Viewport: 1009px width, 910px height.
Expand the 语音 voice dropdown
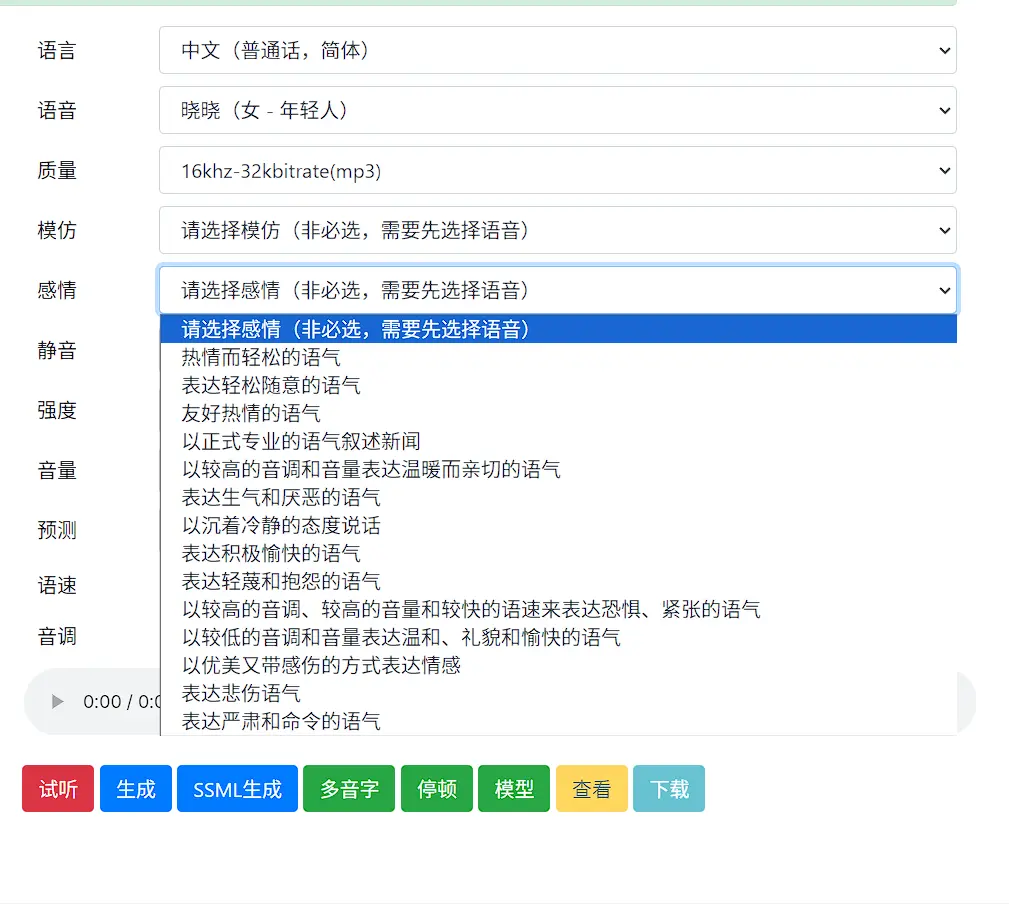pos(557,110)
